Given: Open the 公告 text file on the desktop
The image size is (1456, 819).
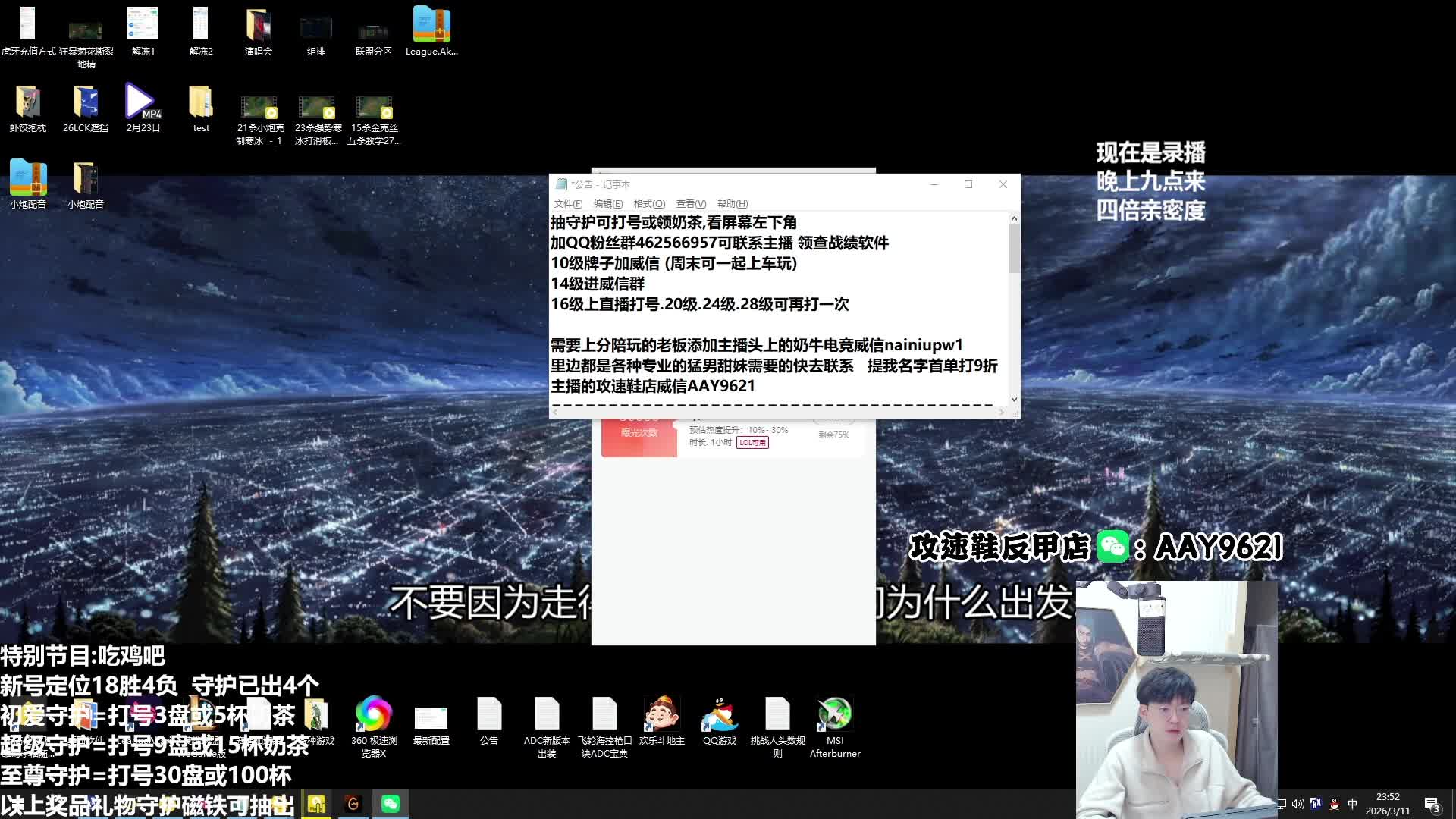Looking at the screenshot, I should [x=488, y=715].
